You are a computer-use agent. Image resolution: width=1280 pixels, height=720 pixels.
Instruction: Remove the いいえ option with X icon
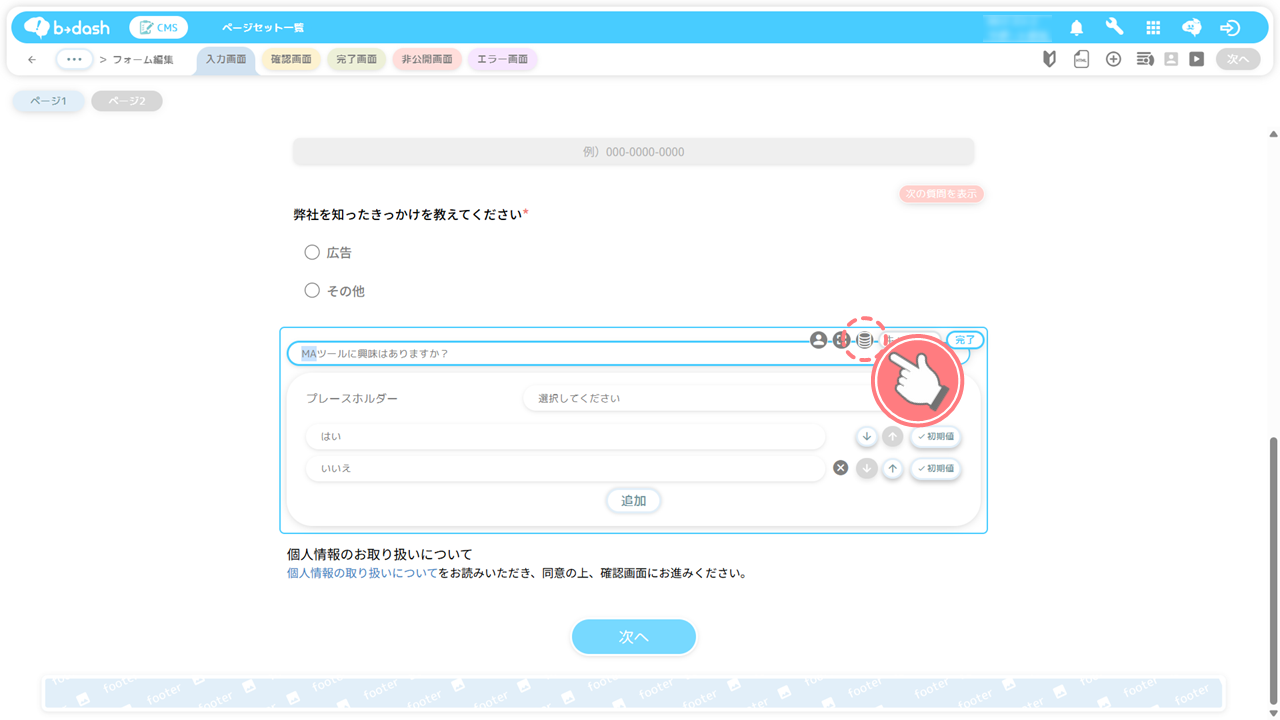[841, 468]
